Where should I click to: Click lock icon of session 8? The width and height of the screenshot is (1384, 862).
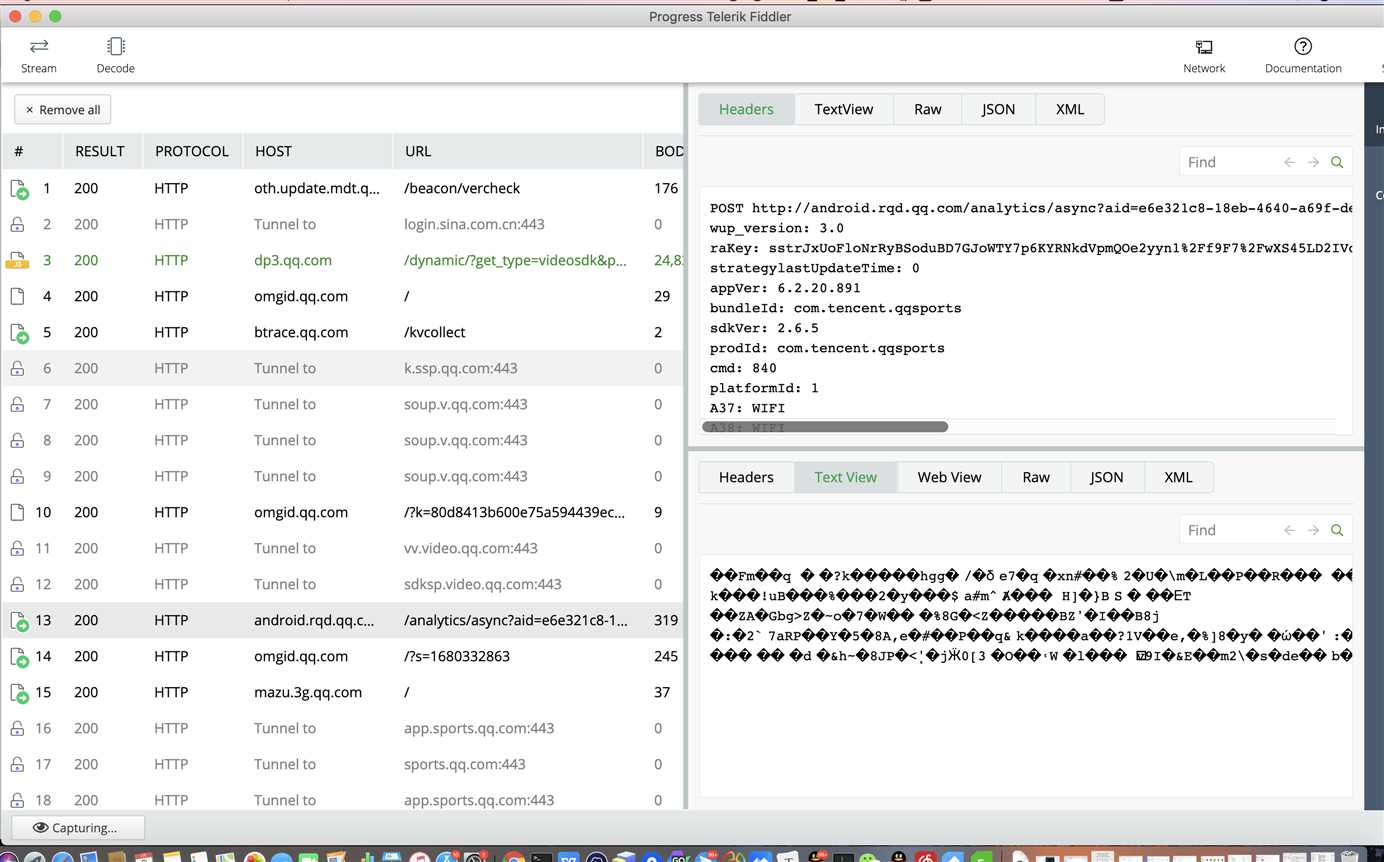17,440
